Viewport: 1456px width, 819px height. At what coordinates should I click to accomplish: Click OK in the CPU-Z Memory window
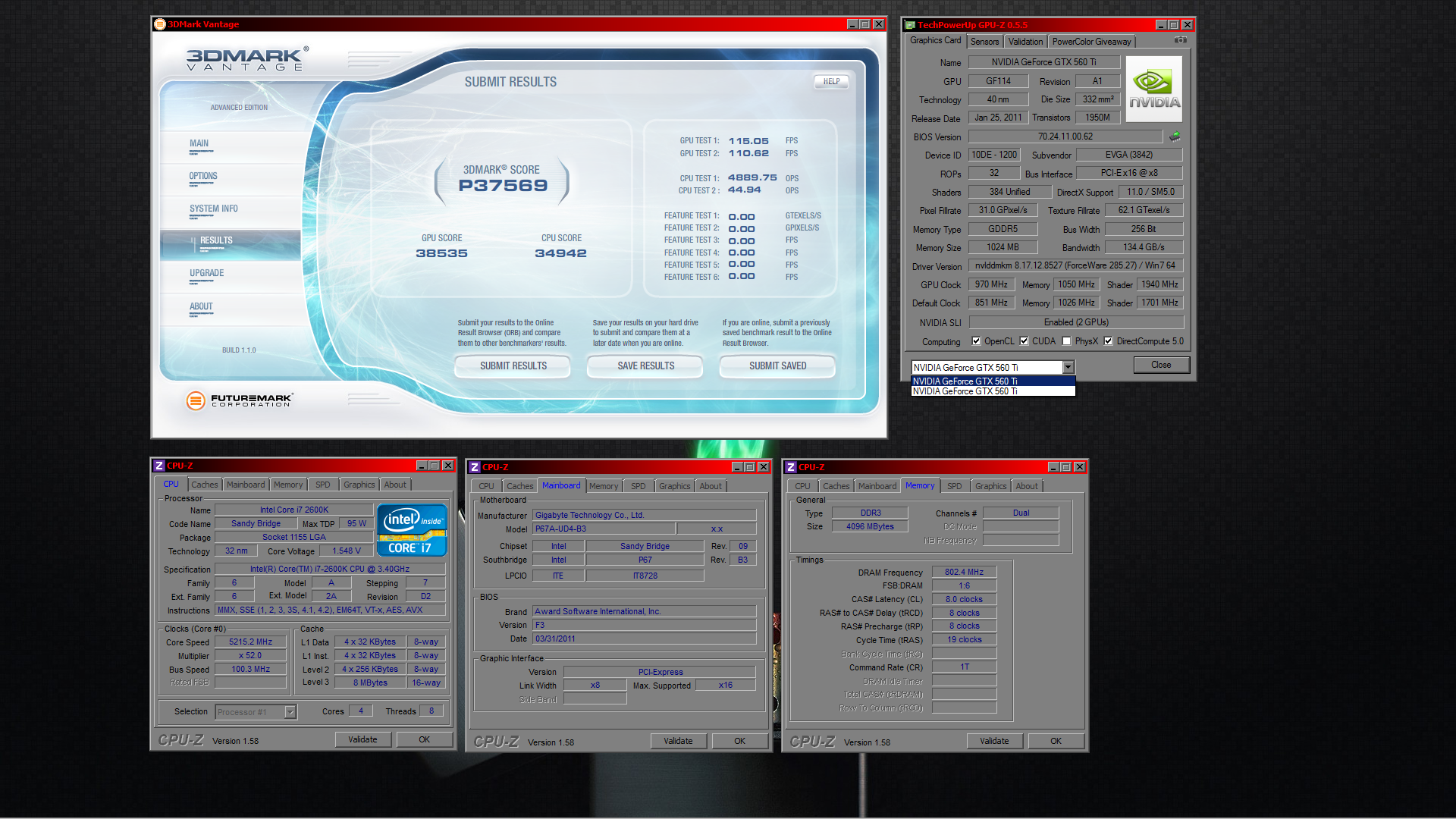coord(1056,741)
